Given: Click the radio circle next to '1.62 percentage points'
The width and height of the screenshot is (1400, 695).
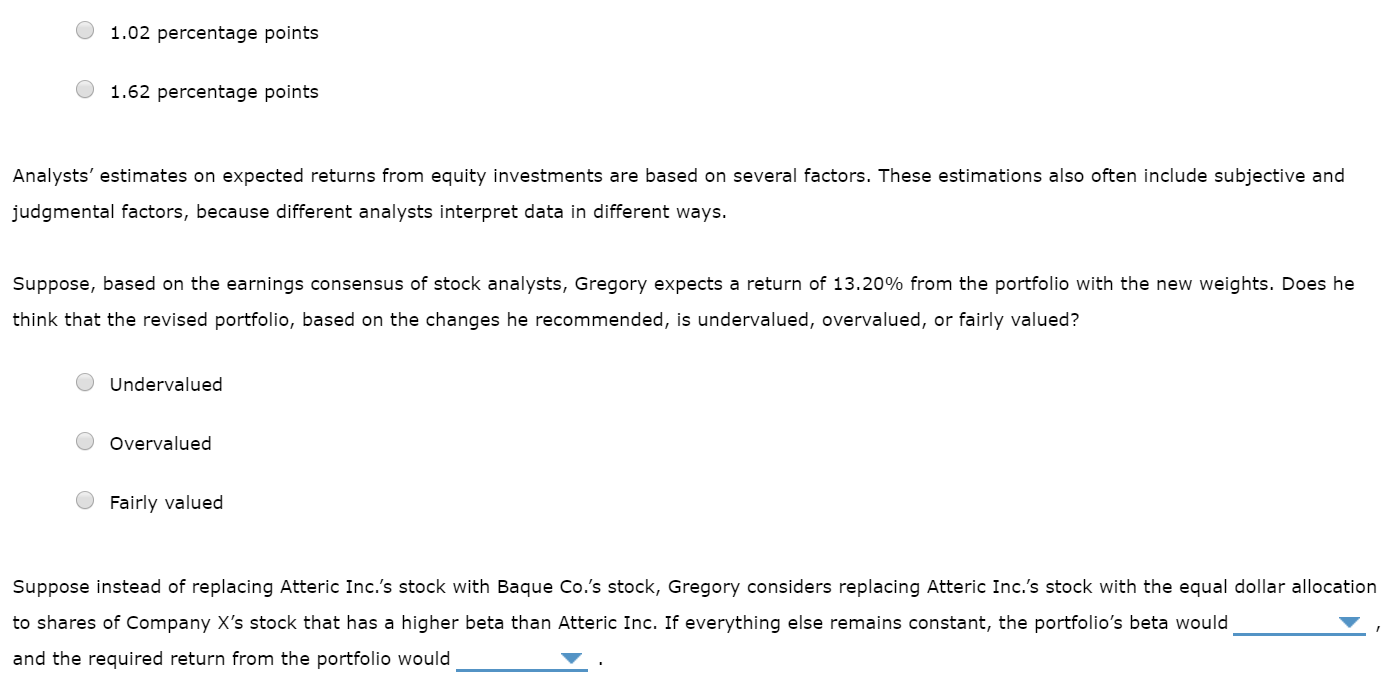Looking at the screenshot, I should click(85, 89).
